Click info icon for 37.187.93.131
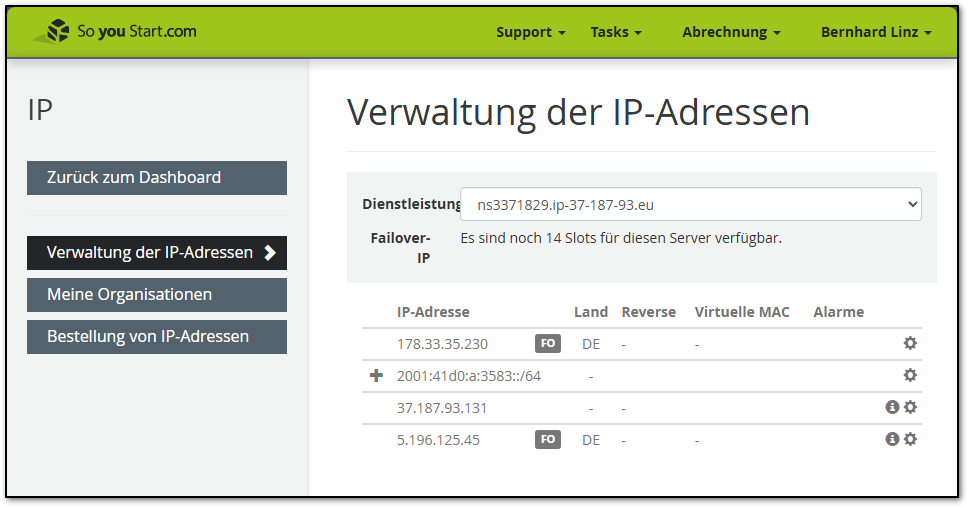The height and width of the screenshot is (507, 968). (x=892, y=407)
